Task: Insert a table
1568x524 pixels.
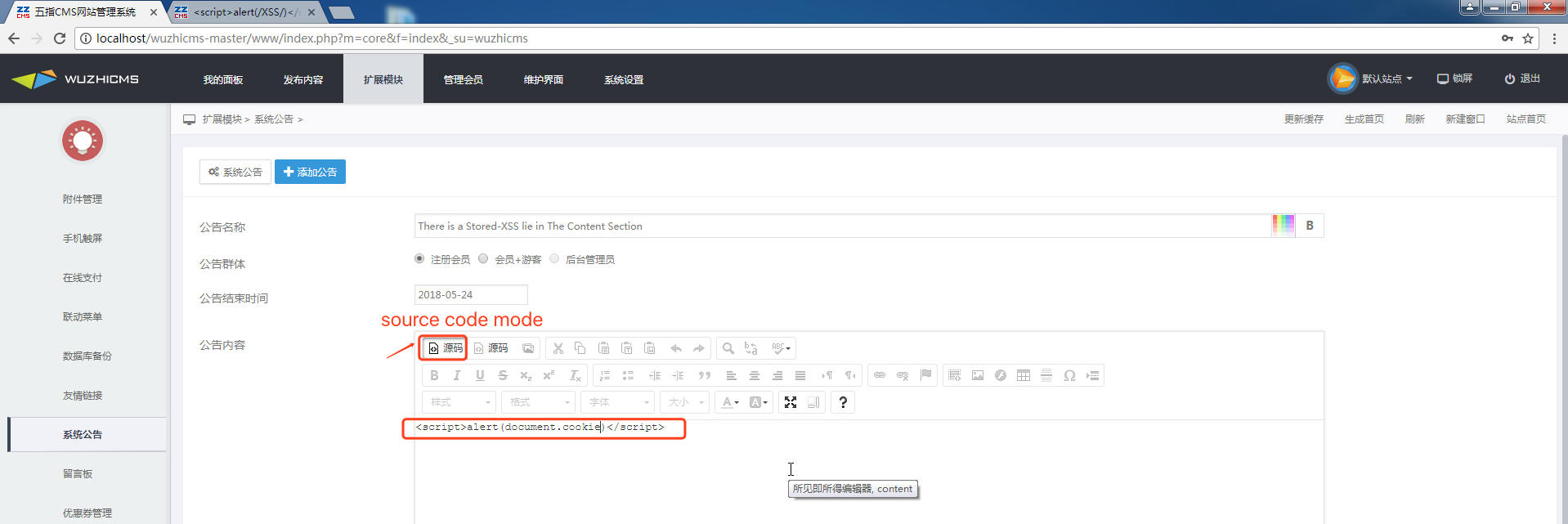Action: [1024, 375]
